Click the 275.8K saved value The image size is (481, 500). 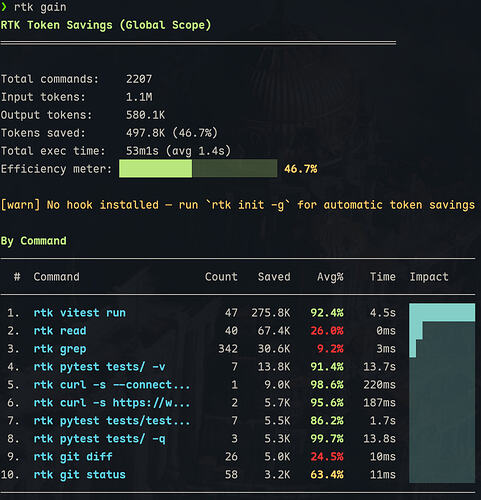pos(271,313)
